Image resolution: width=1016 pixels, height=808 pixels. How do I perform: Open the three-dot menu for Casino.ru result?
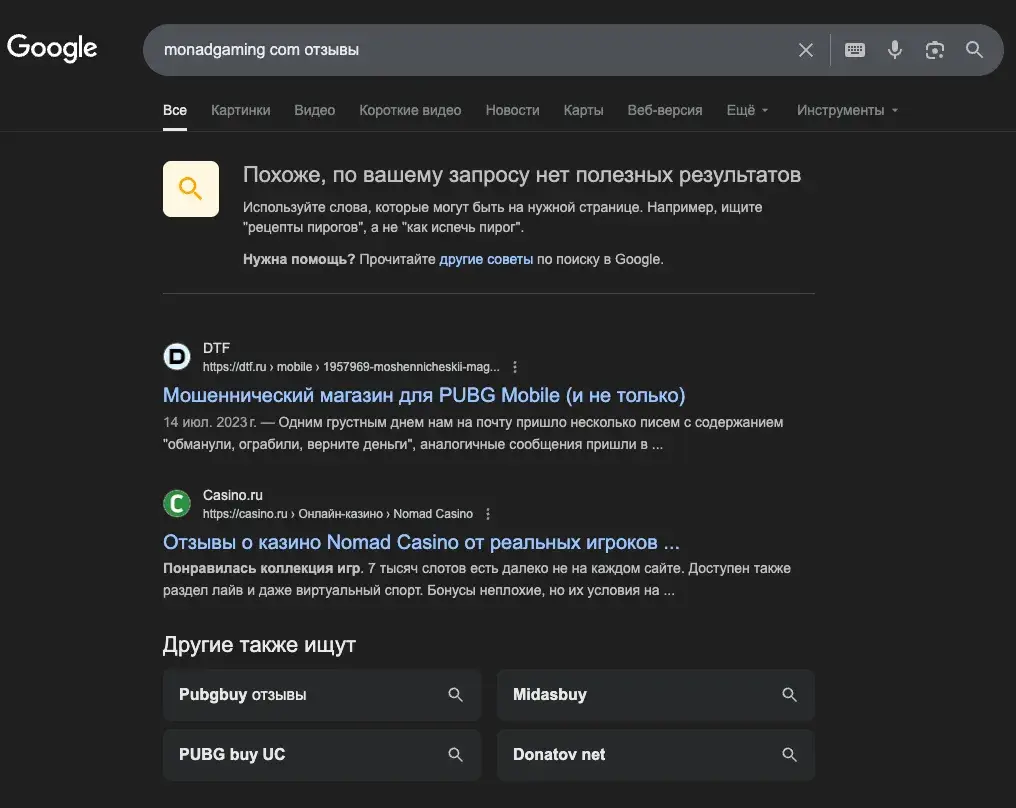(488, 514)
